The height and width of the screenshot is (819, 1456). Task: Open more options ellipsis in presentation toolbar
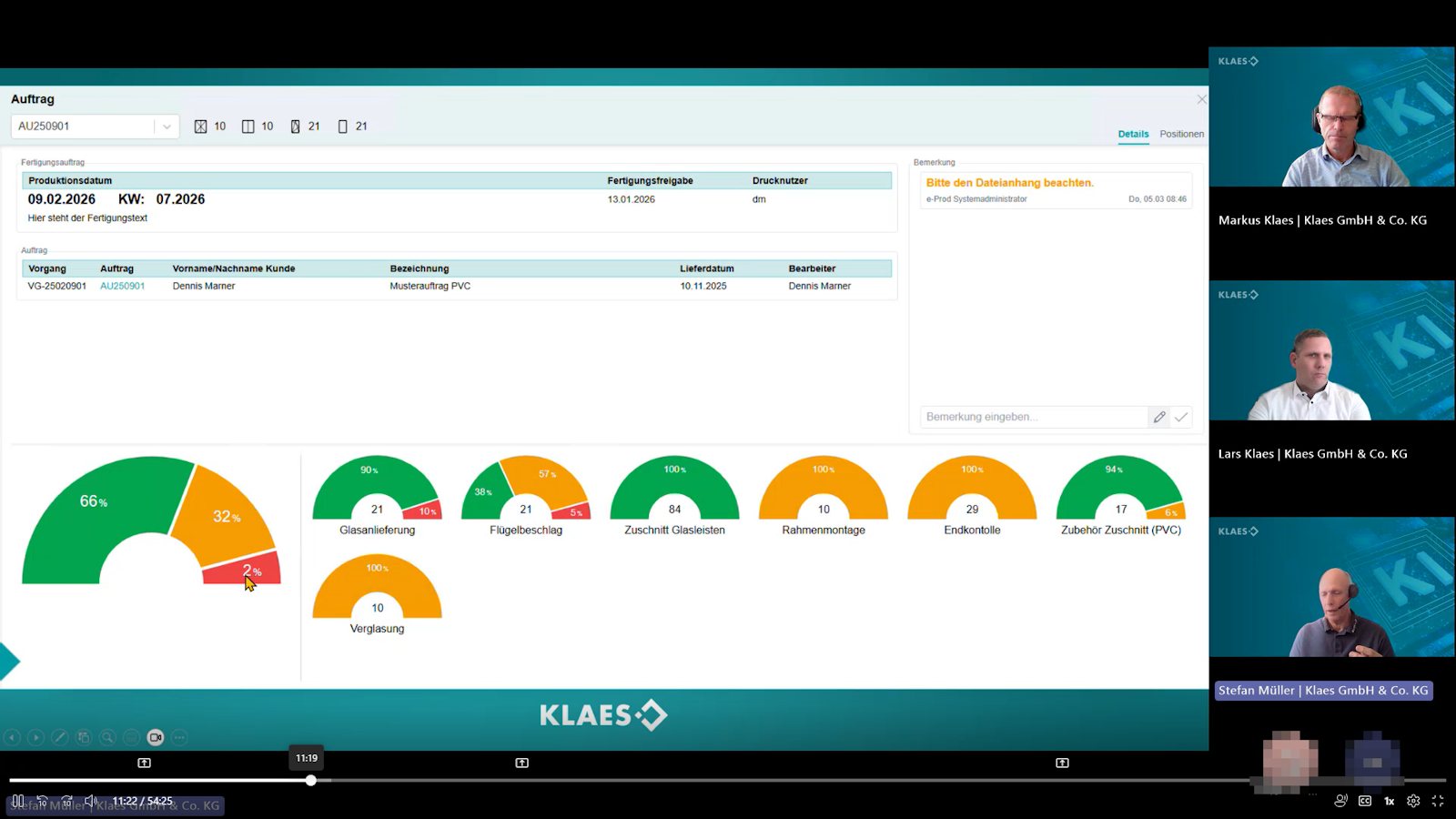(179, 737)
